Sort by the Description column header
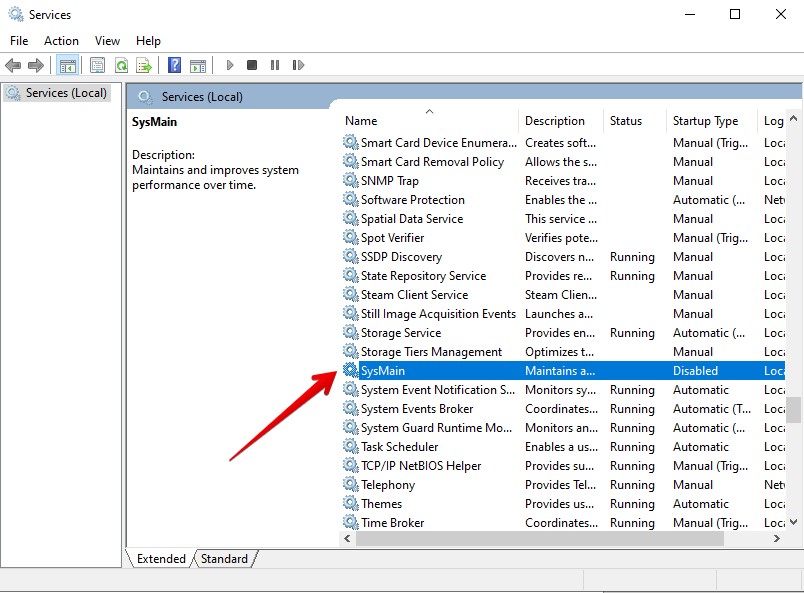The width and height of the screenshot is (804, 593). point(561,121)
